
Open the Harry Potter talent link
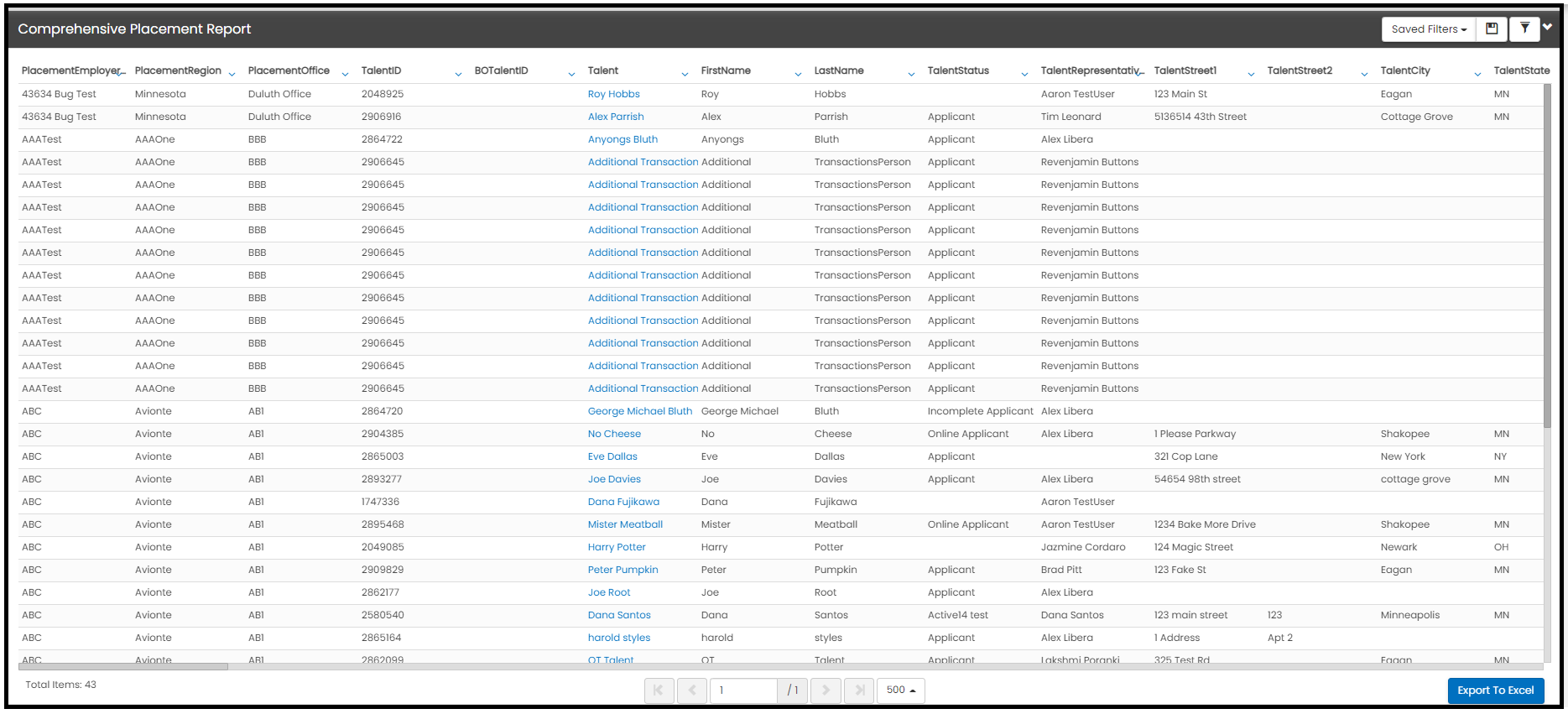(x=617, y=547)
